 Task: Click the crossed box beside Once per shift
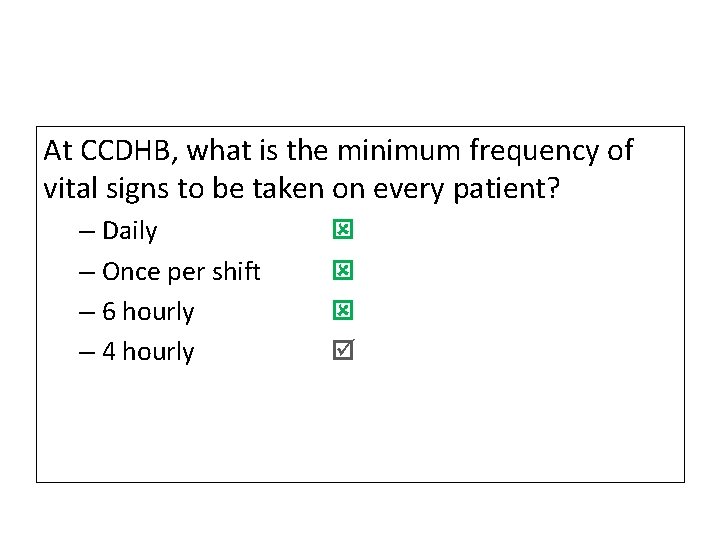(342, 271)
